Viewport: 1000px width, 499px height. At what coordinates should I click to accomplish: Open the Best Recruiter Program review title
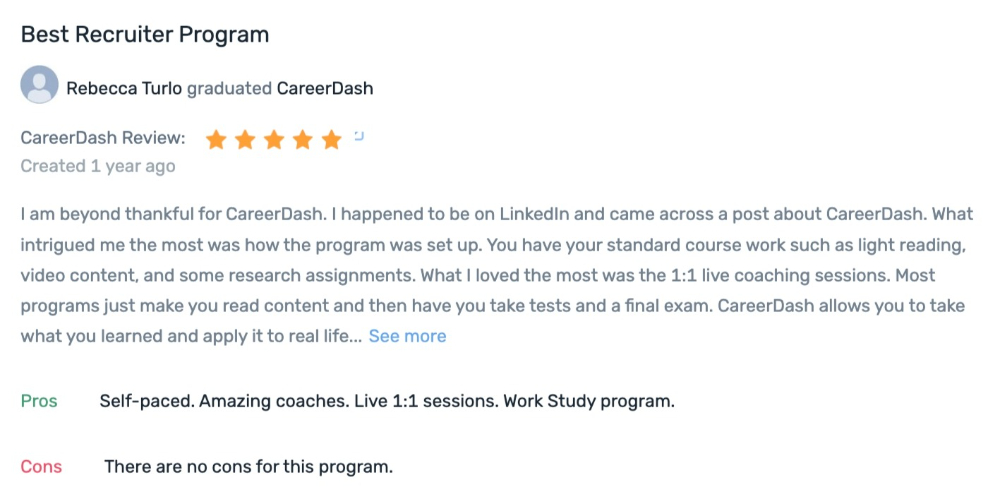145,34
